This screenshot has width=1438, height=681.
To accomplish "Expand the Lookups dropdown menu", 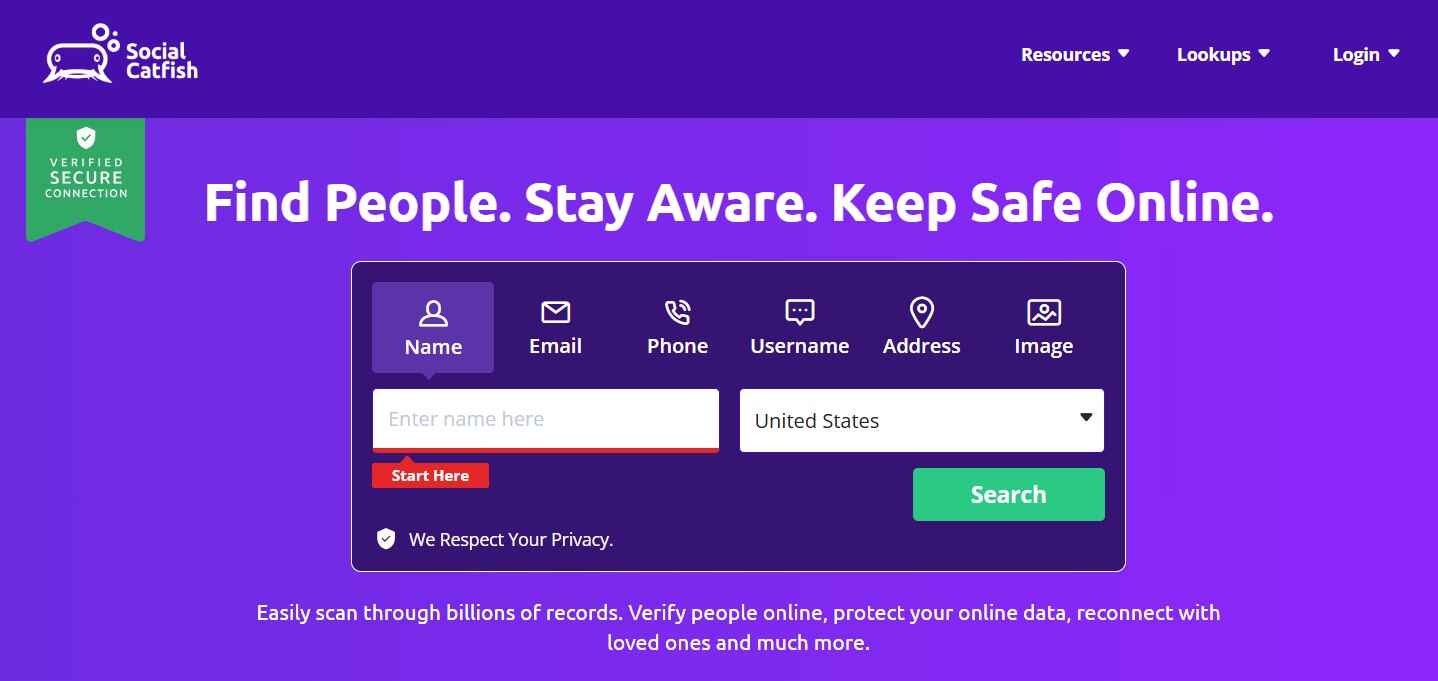I will click(x=1223, y=55).
